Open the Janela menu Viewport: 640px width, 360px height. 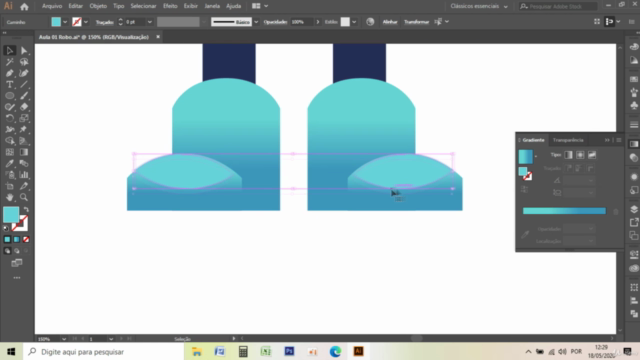click(212, 6)
